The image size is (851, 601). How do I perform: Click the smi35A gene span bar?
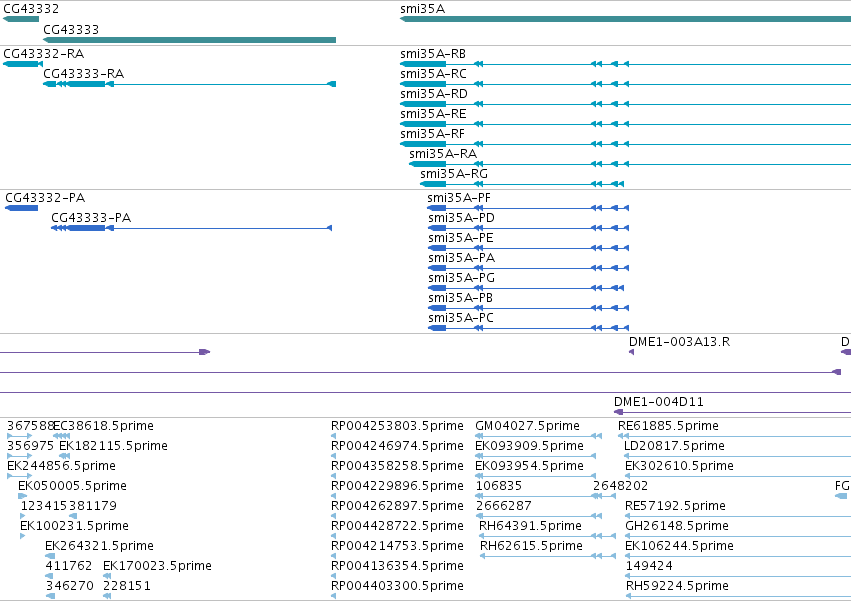coord(625,19)
